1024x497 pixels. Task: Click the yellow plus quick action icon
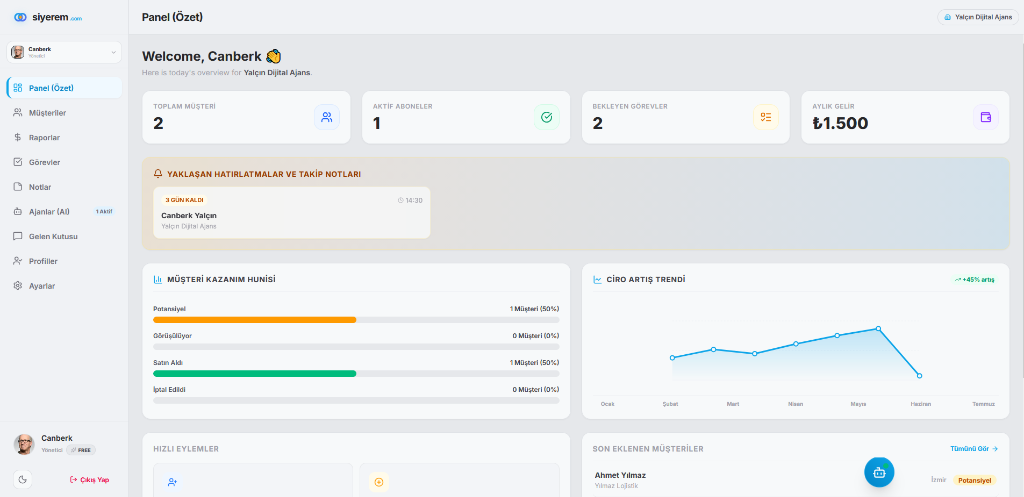coord(379,483)
